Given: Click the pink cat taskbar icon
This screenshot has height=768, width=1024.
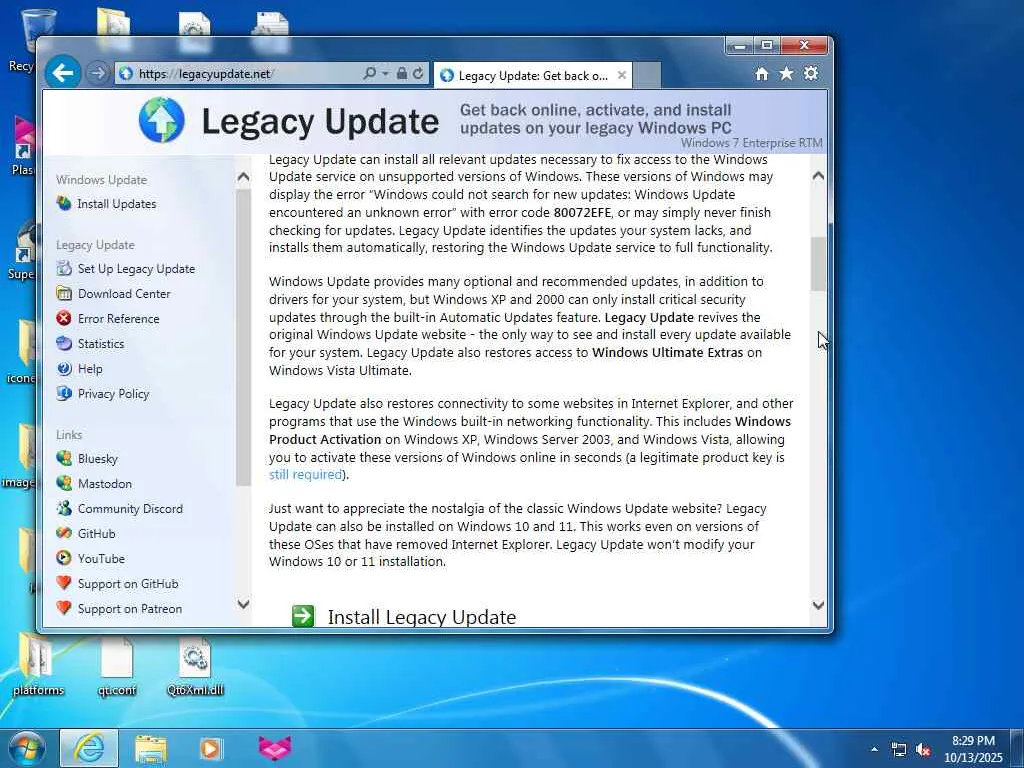Looking at the screenshot, I should (275, 748).
